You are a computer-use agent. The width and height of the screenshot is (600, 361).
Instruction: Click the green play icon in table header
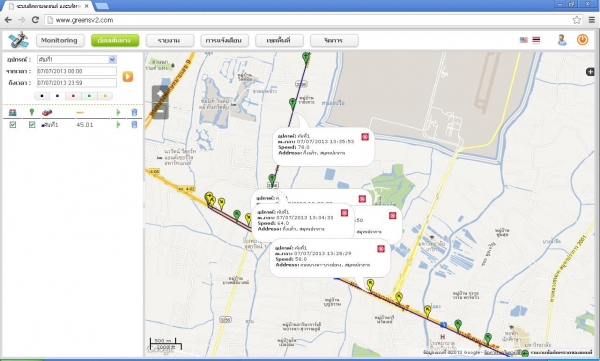(x=118, y=113)
